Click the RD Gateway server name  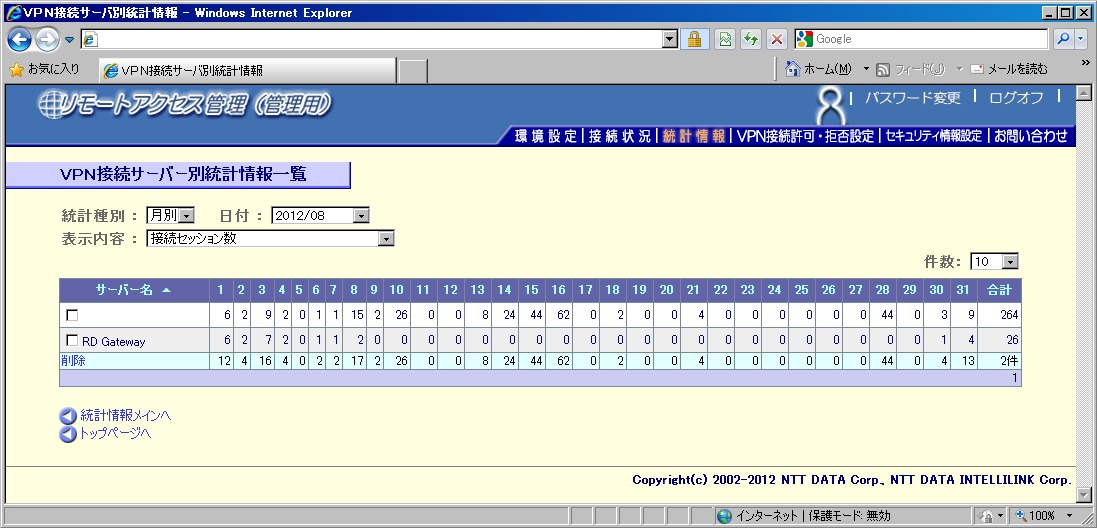[x=113, y=341]
